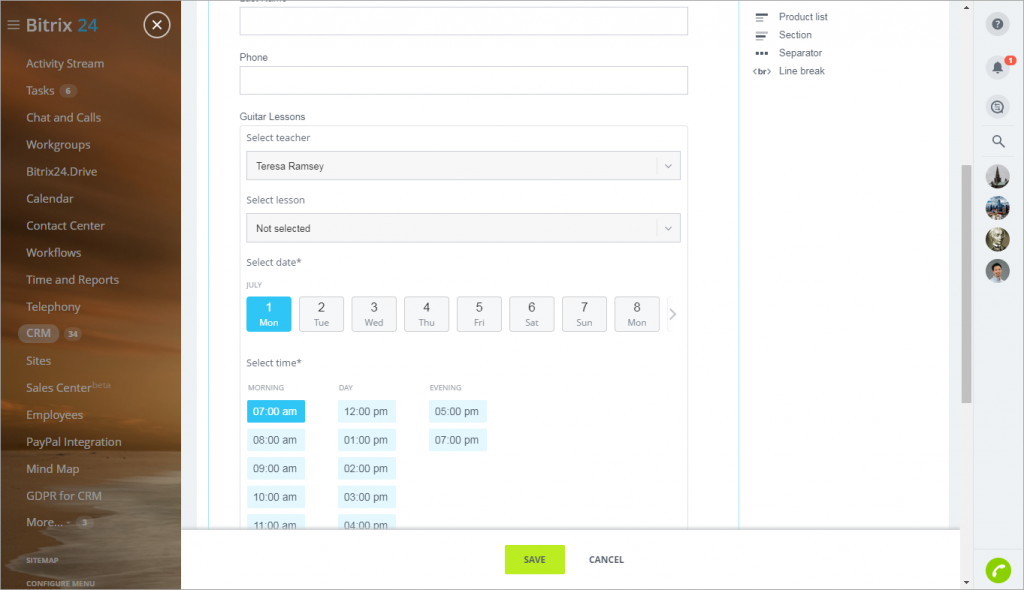Open Activity Stream in the sidebar
This screenshot has width=1024, height=590.
tap(65, 63)
